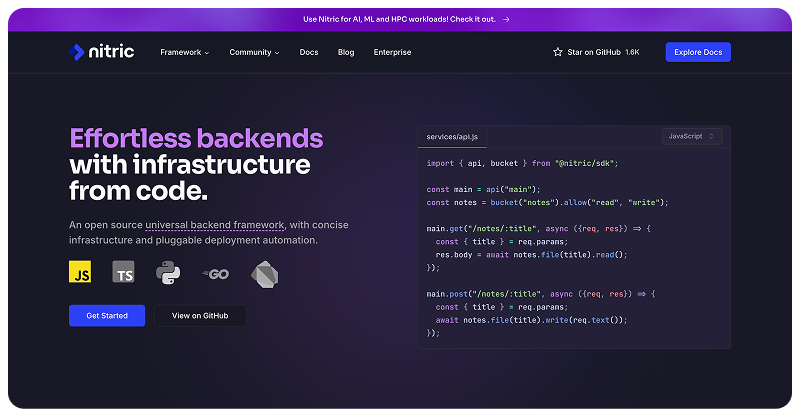Screen dimensions: 800x417
Task: Expand the Framework menu
Action: pyautogui.click(x=185, y=52)
